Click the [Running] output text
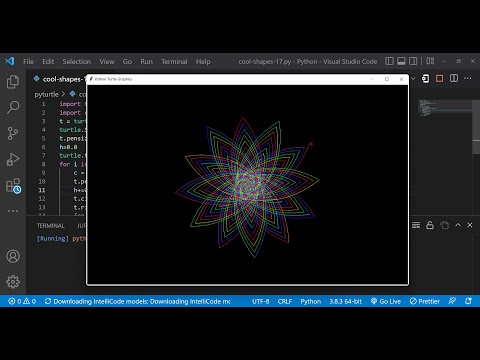480x360 pixels. [53, 239]
